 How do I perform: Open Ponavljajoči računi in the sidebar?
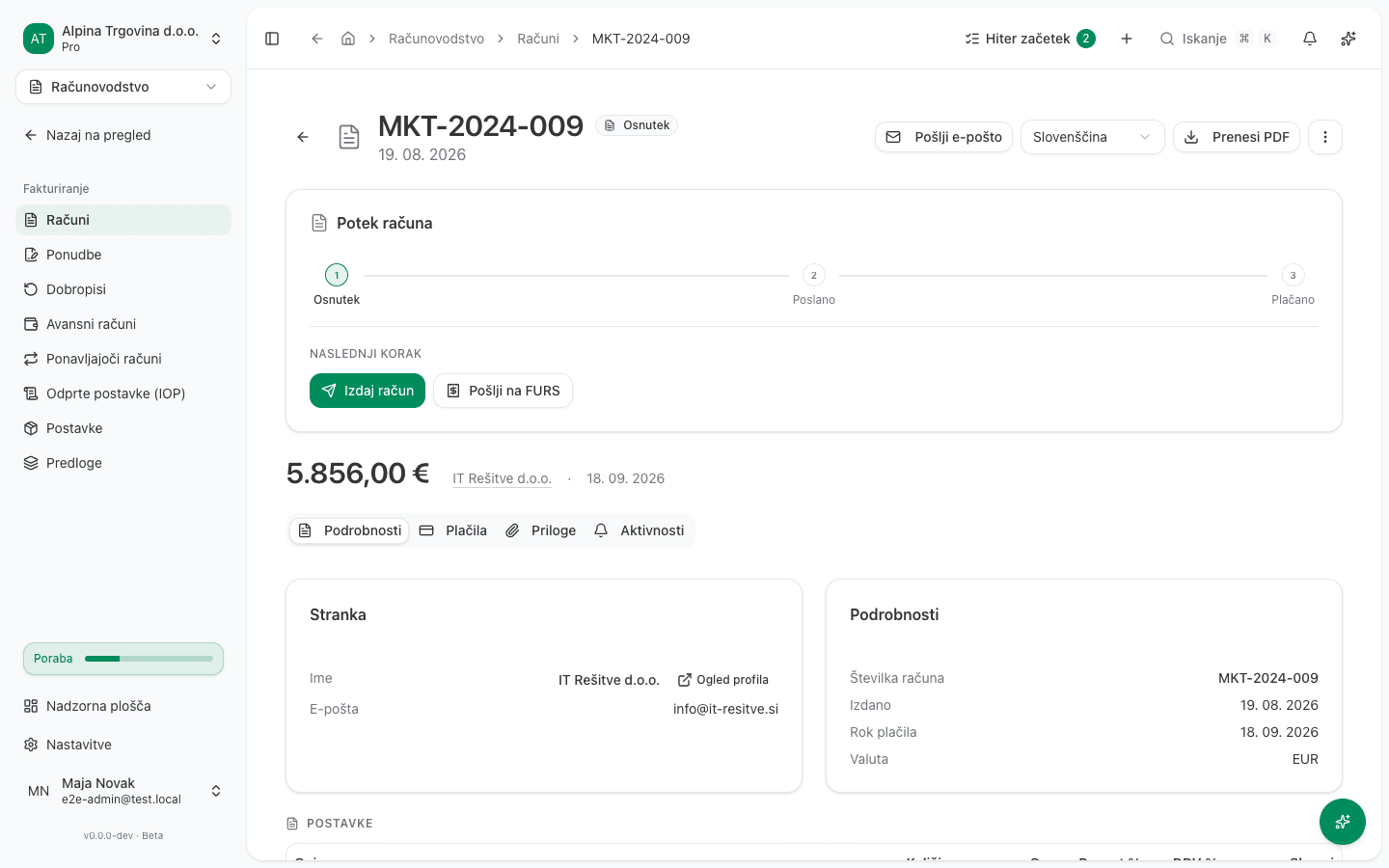(123, 359)
